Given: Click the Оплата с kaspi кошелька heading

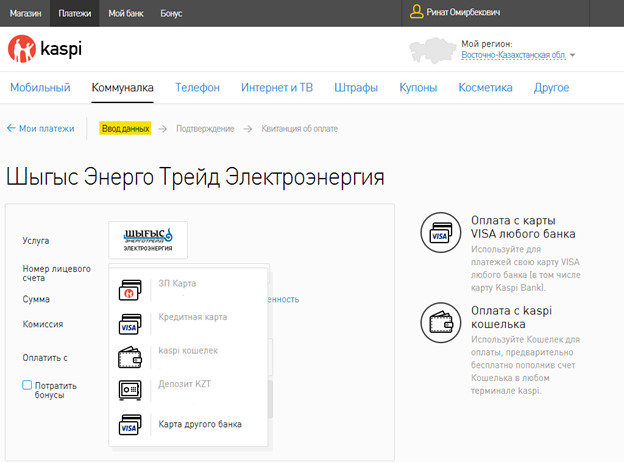Looking at the screenshot, I should 511,317.
